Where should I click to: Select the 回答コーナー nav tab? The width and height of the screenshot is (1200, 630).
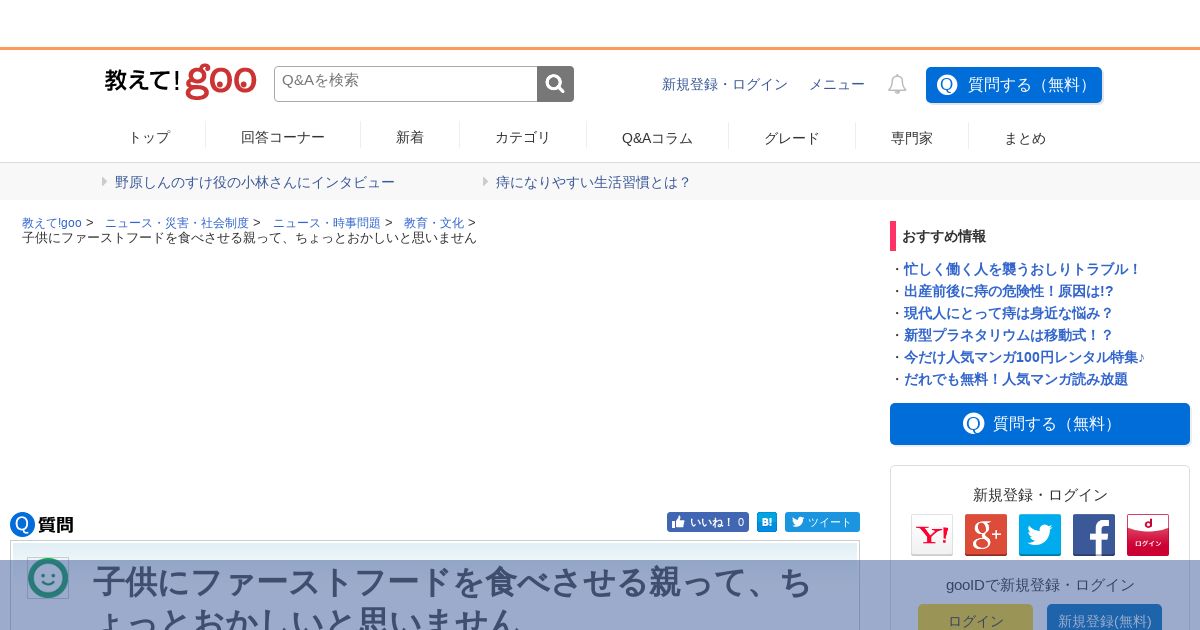(283, 137)
